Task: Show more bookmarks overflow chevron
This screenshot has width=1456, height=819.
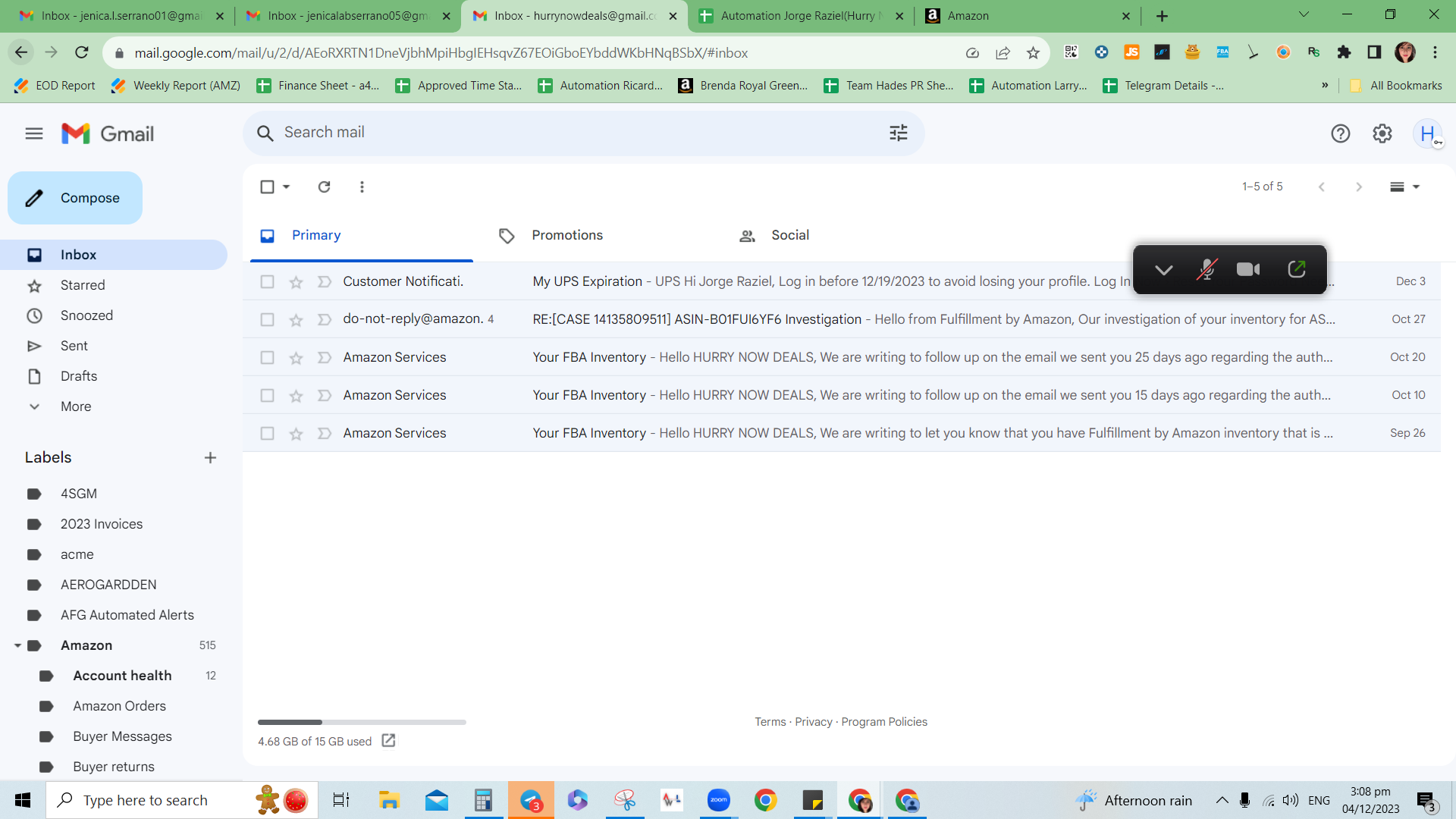Action: [1325, 86]
